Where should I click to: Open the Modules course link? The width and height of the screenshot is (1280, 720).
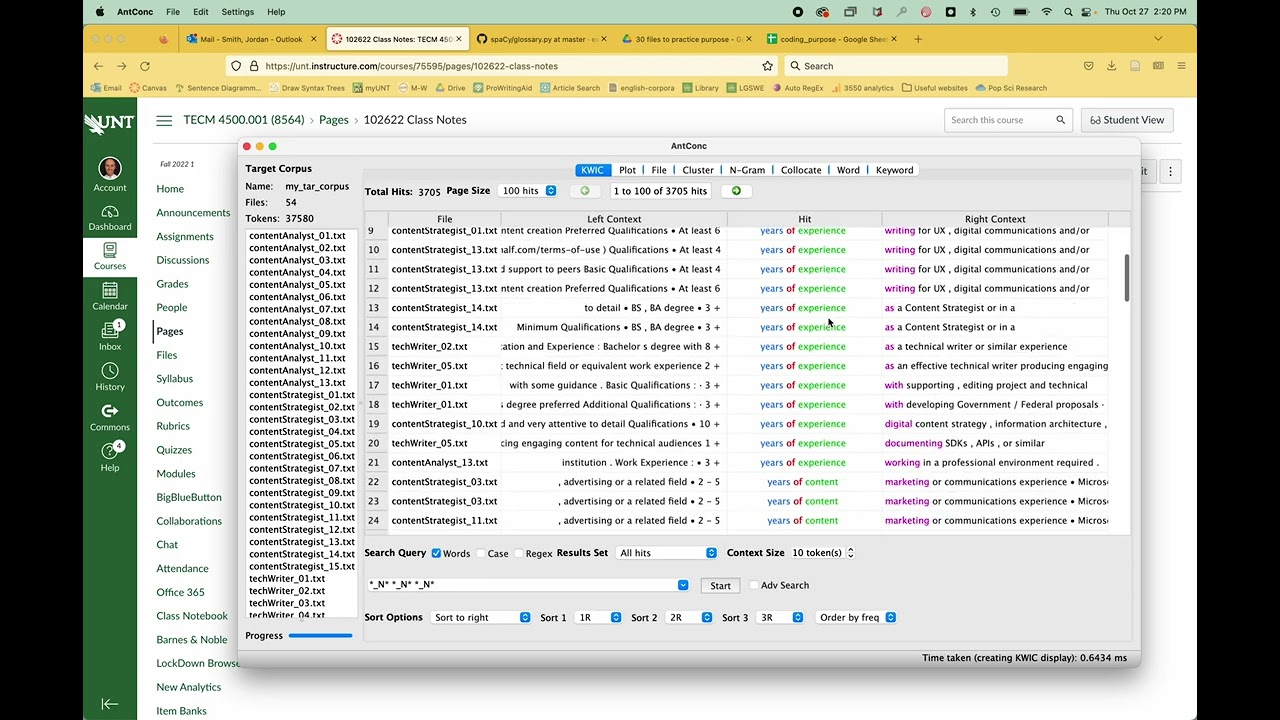click(x=176, y=474)
